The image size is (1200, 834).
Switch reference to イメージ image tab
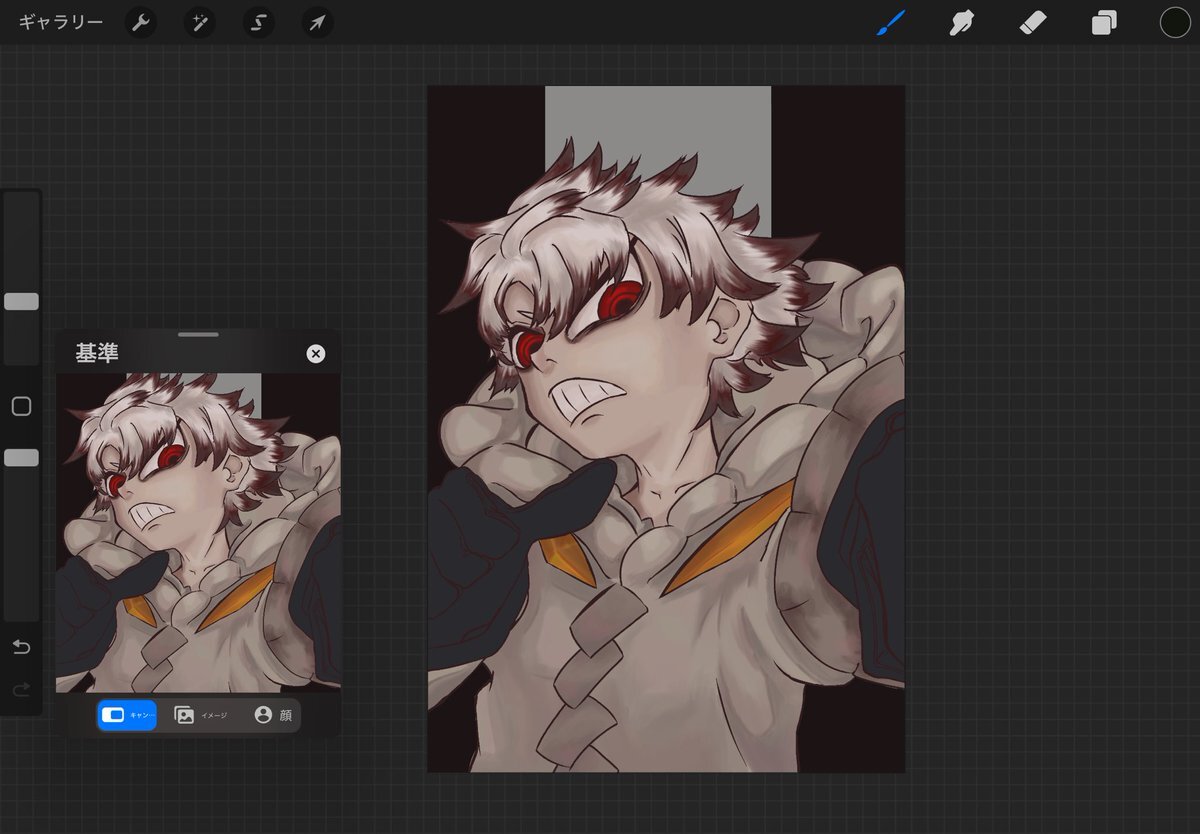pos(201,715)
